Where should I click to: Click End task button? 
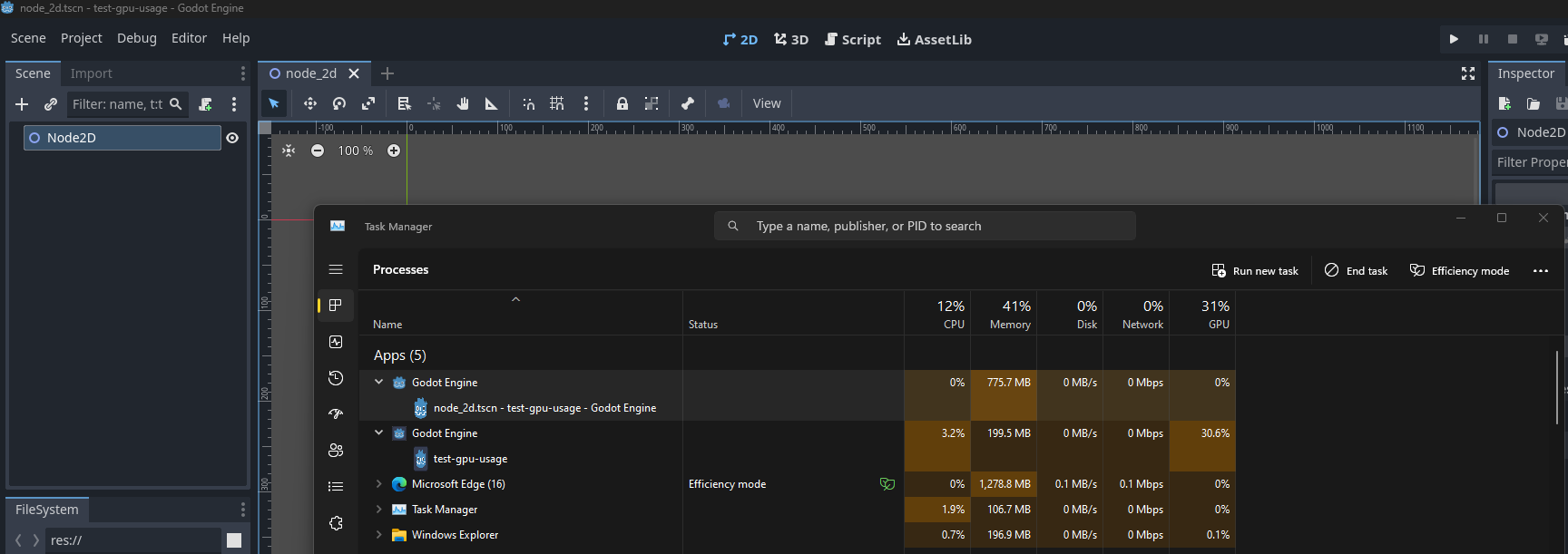pos(1357,271)
